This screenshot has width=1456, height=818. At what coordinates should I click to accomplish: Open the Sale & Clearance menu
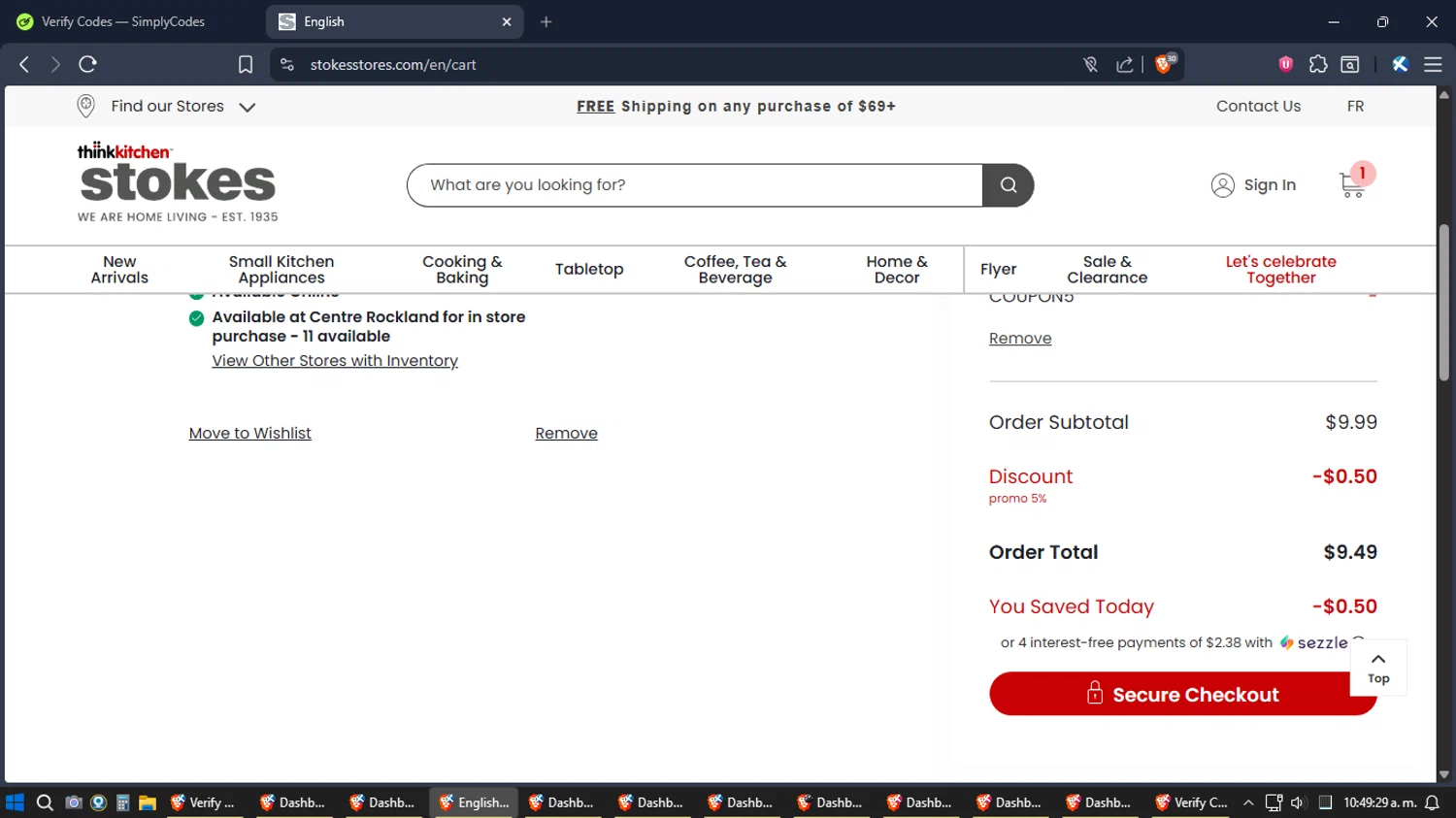(1107, 270)
